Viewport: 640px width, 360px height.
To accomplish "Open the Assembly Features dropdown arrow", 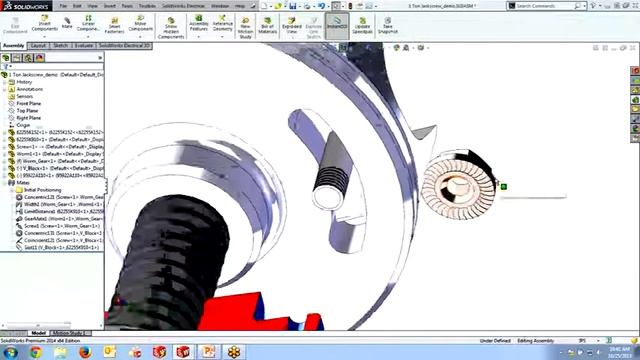I will (199, 37).
